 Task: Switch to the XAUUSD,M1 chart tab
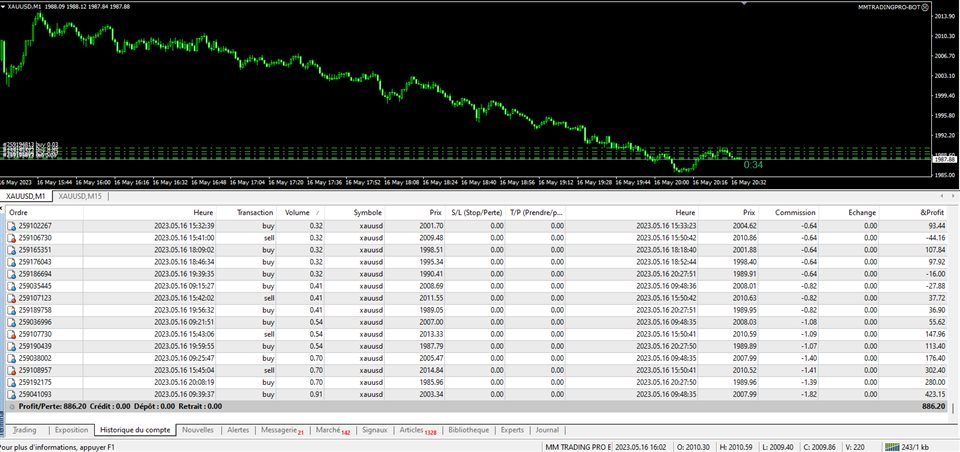pos(25,196)
